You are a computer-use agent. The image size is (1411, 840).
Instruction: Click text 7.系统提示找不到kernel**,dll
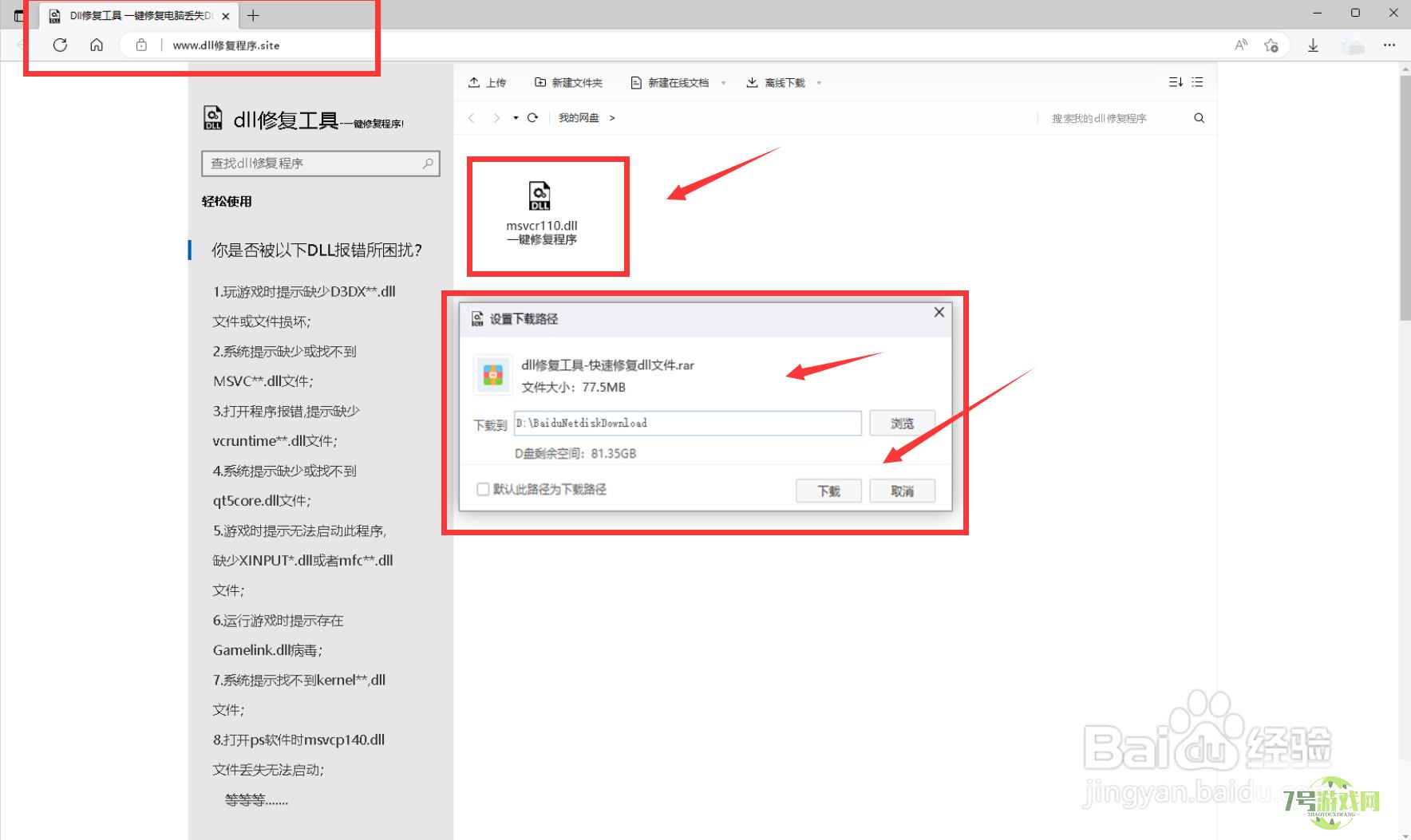[x=299, y=680]
